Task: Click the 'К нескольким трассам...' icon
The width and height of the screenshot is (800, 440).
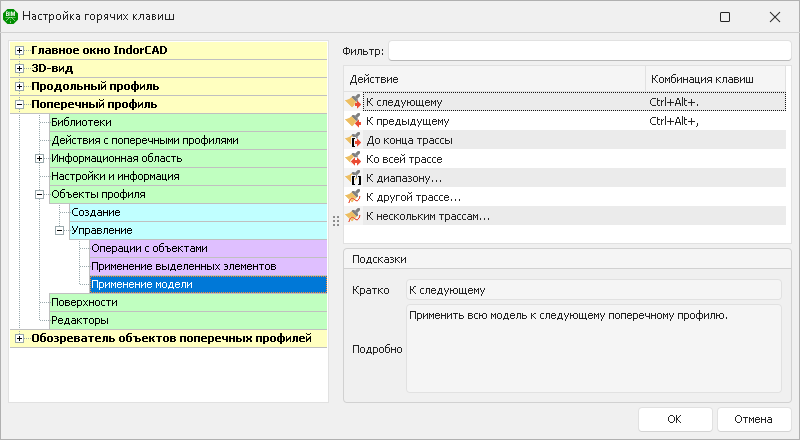Action: pyautogui.click(x=352, y=216)
